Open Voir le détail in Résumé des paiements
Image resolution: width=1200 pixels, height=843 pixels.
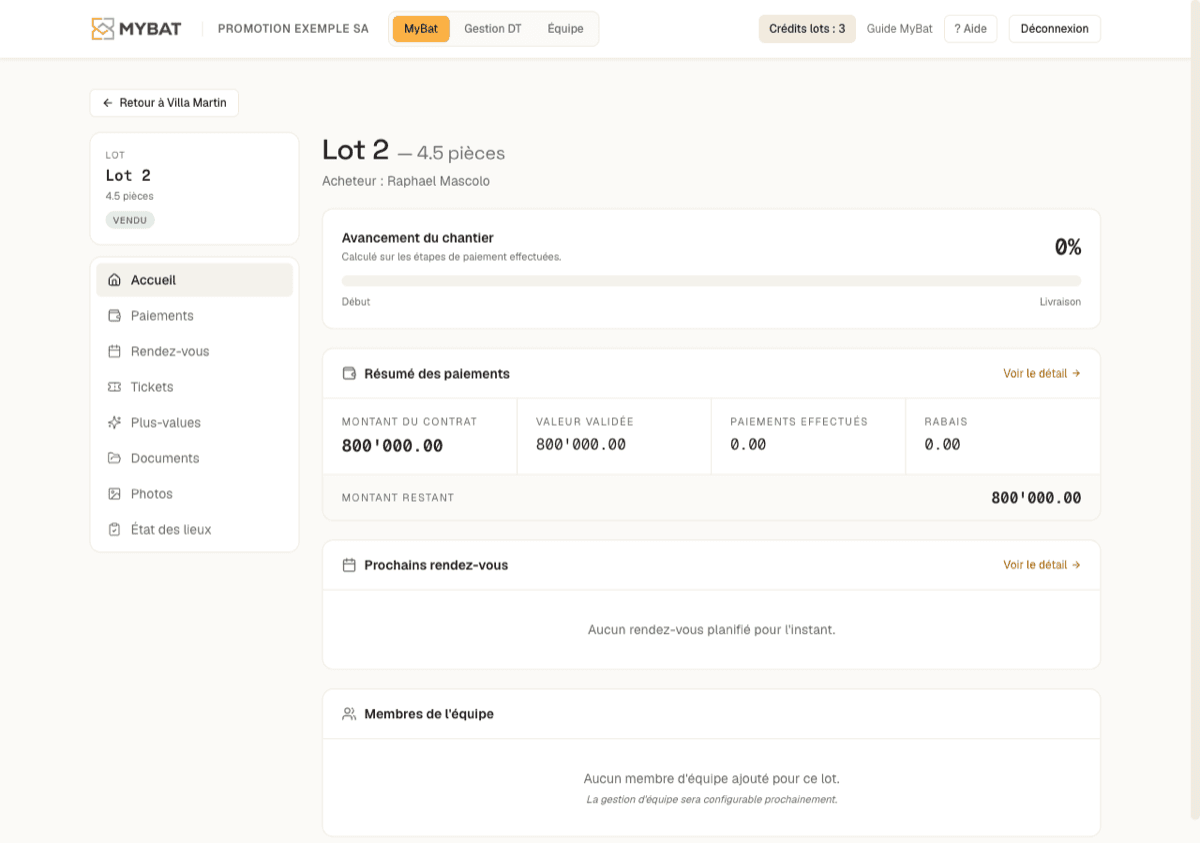click(1042, 373)
